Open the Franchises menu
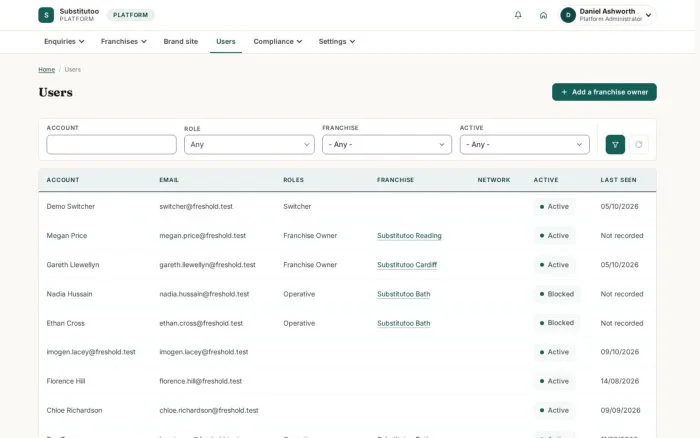This screenshot has width=700, height=438. click(124, 42)
